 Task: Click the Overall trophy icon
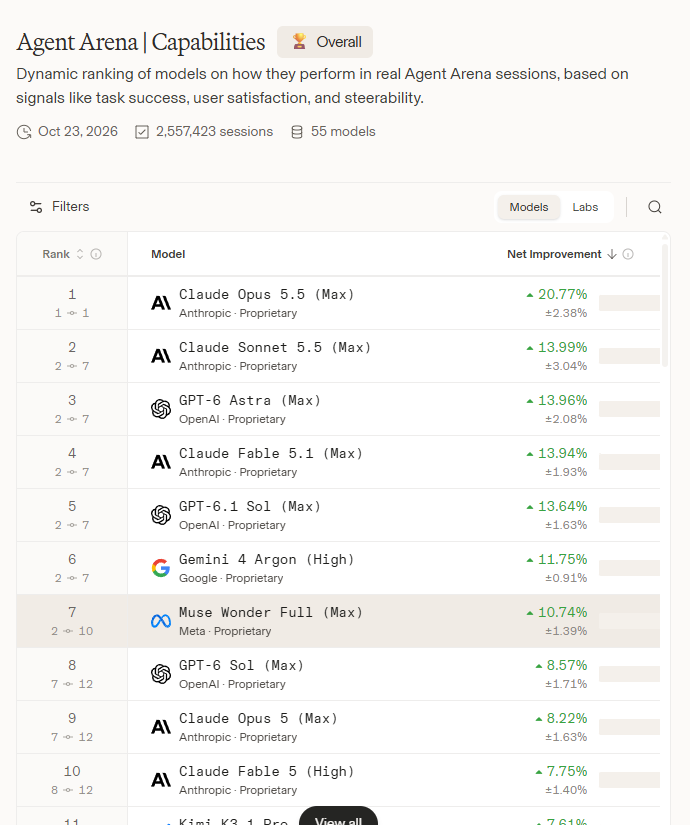[299, 42]
